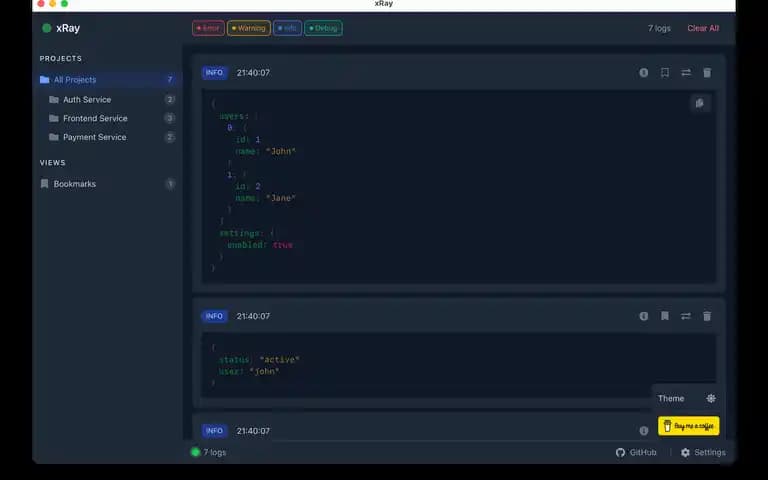The width and height of the screenshot is (768, 480).
Task: Click swap arrows icon on status active log
Action: pyautogui.click(x=686, y=316)
